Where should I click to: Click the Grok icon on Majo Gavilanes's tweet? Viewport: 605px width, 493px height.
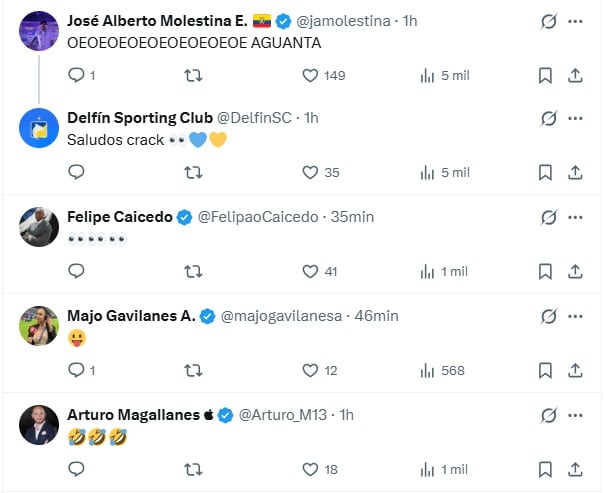tap(547, 315)
